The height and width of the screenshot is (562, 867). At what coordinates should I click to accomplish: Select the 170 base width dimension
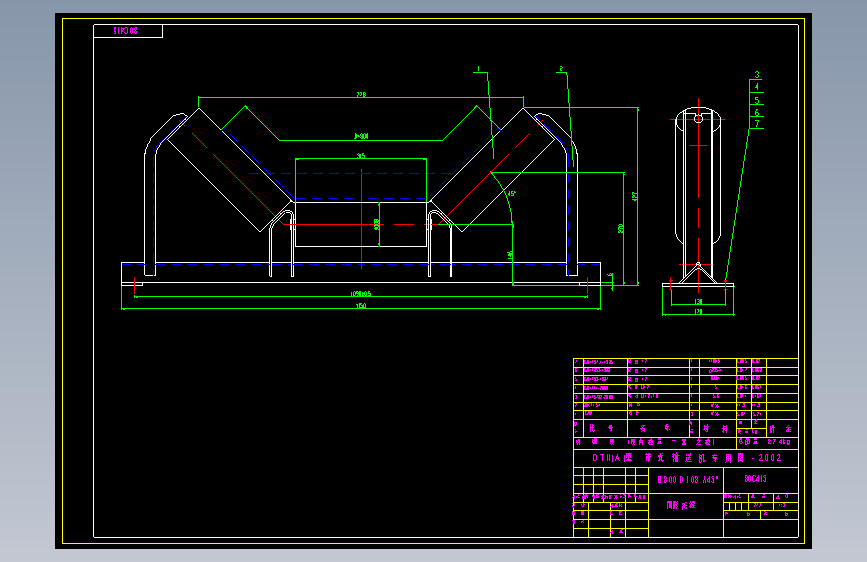tap(698, 312)
